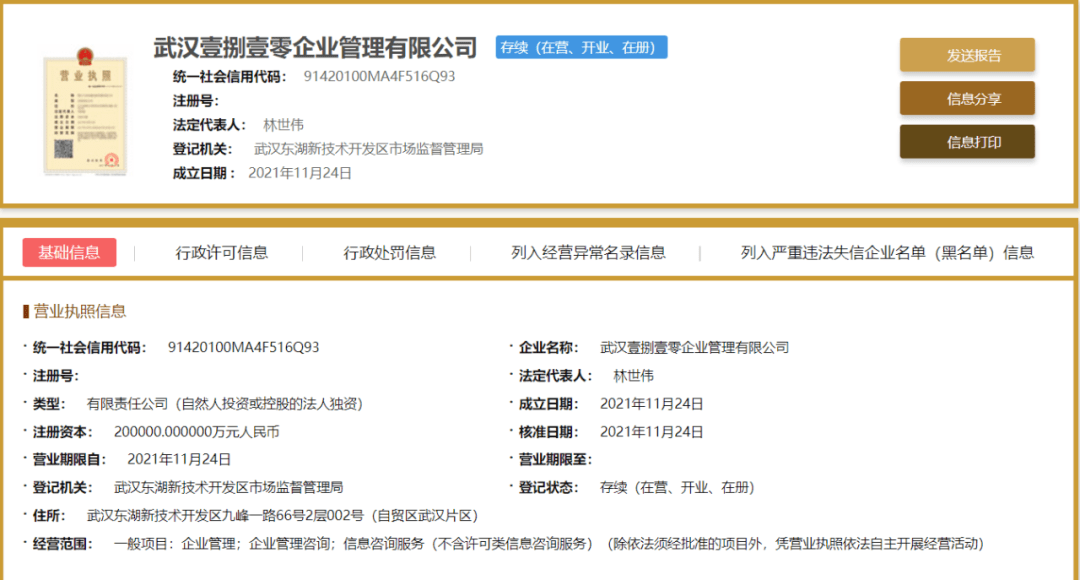
Task: Select the 基础信息 tab
Action: 69,252
